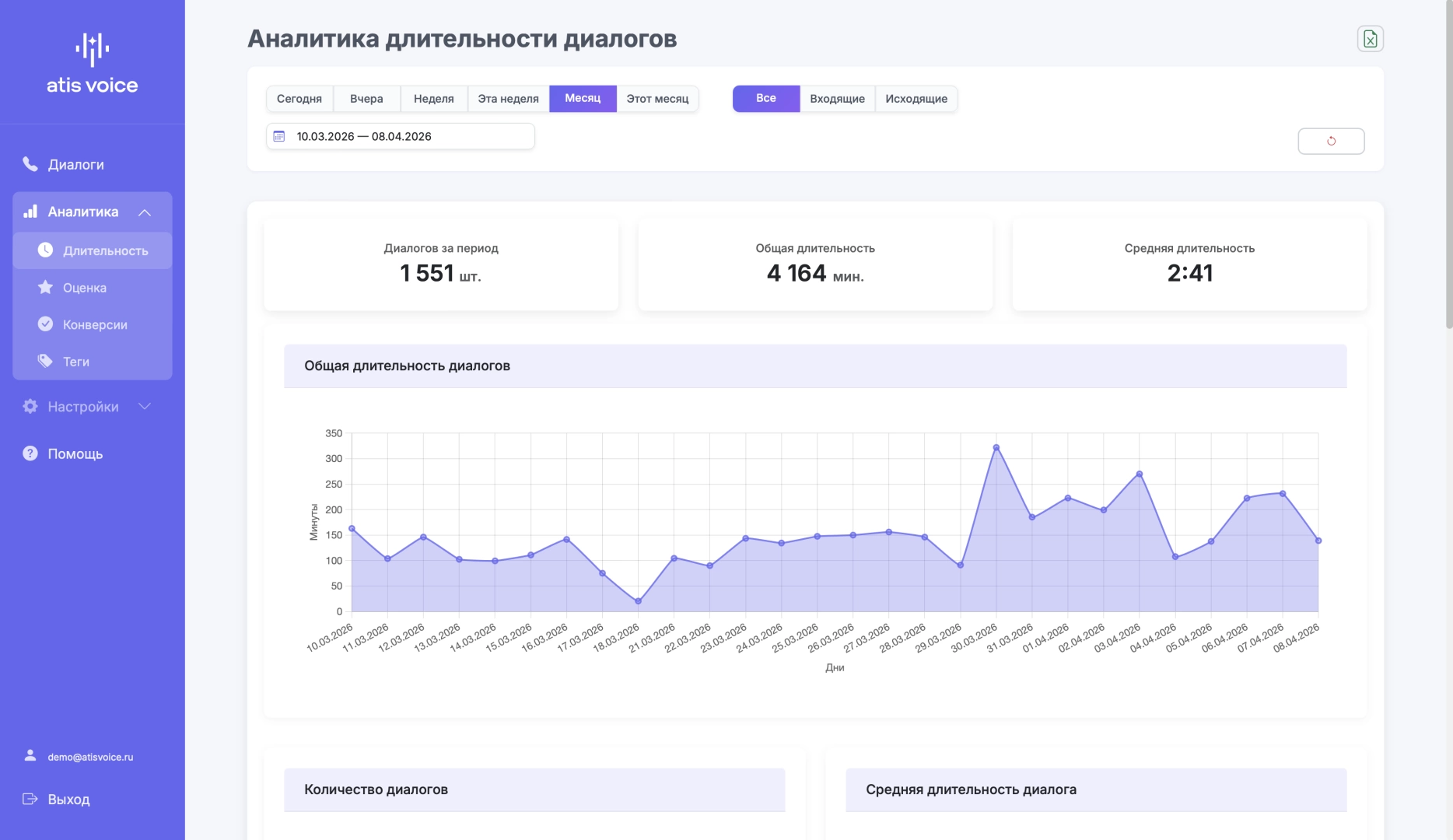
Task: Switch filter to Все calls
Action: (765, 99)
